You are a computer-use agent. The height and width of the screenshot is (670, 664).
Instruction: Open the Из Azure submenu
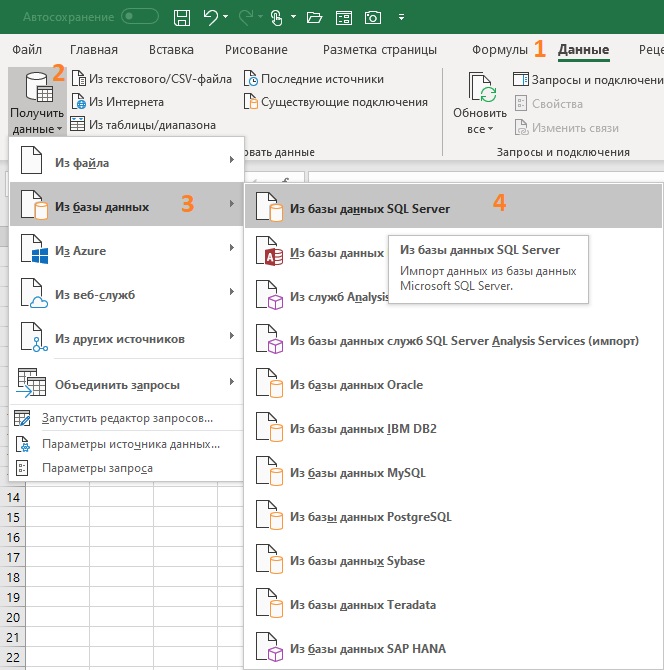click(126, 248)
